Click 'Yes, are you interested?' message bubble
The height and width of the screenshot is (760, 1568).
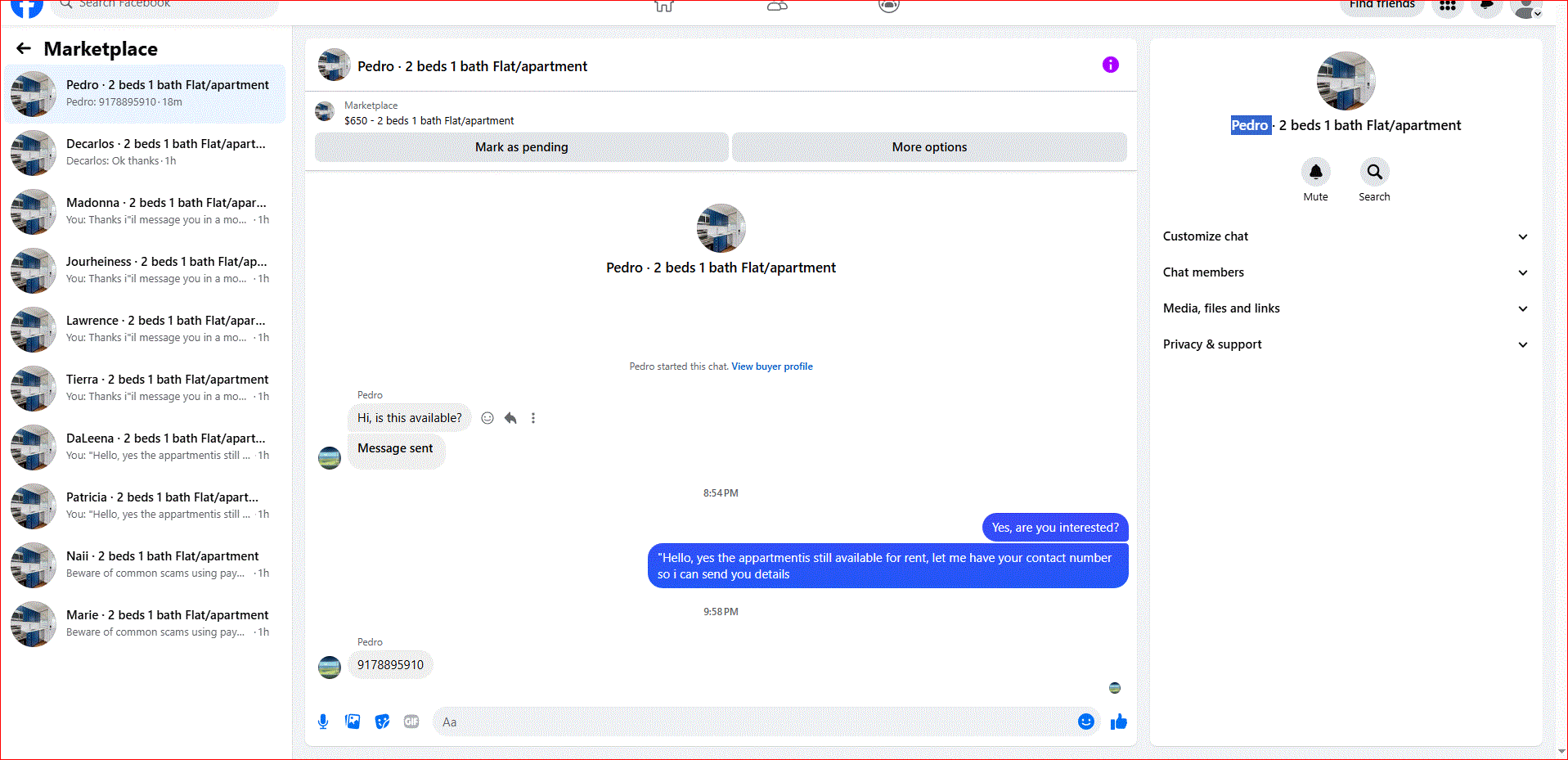(x=1055, y=528)
